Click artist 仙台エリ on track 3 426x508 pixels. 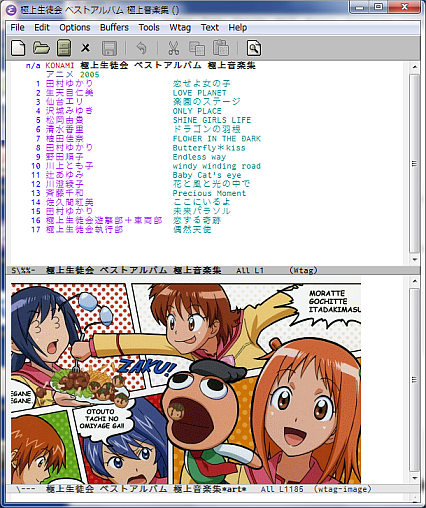[64, 102]
